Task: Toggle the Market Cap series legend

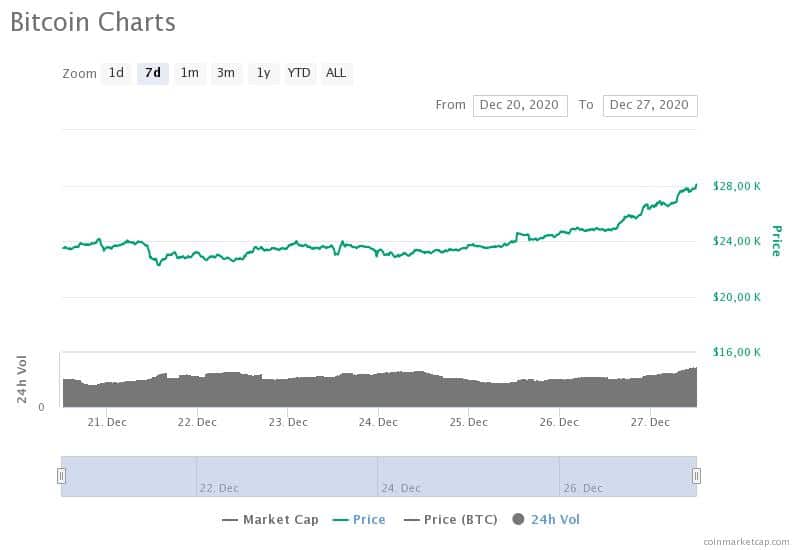Action: coord(270,520)
